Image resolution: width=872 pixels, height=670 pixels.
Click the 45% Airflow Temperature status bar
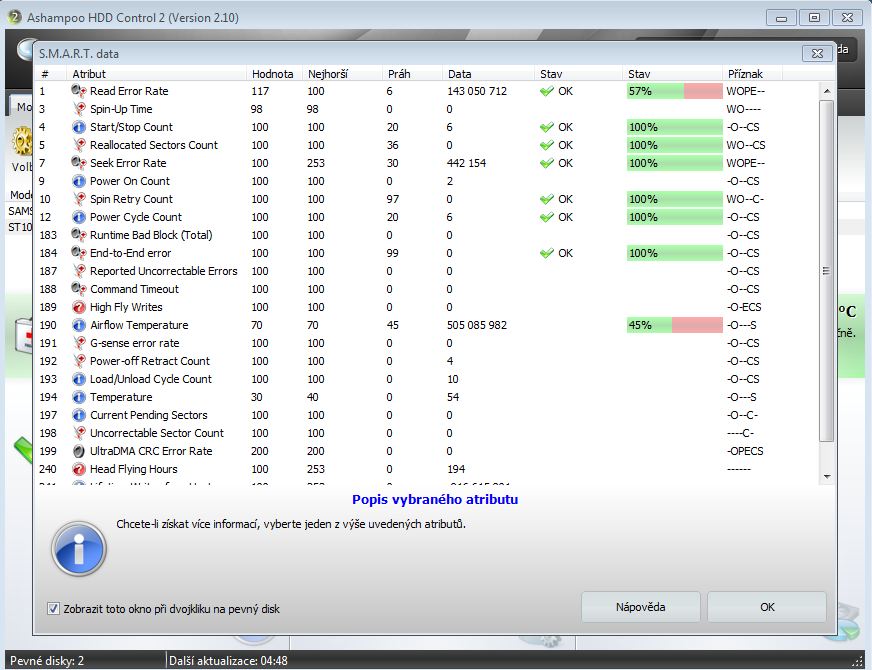click(x=675, y=325)
